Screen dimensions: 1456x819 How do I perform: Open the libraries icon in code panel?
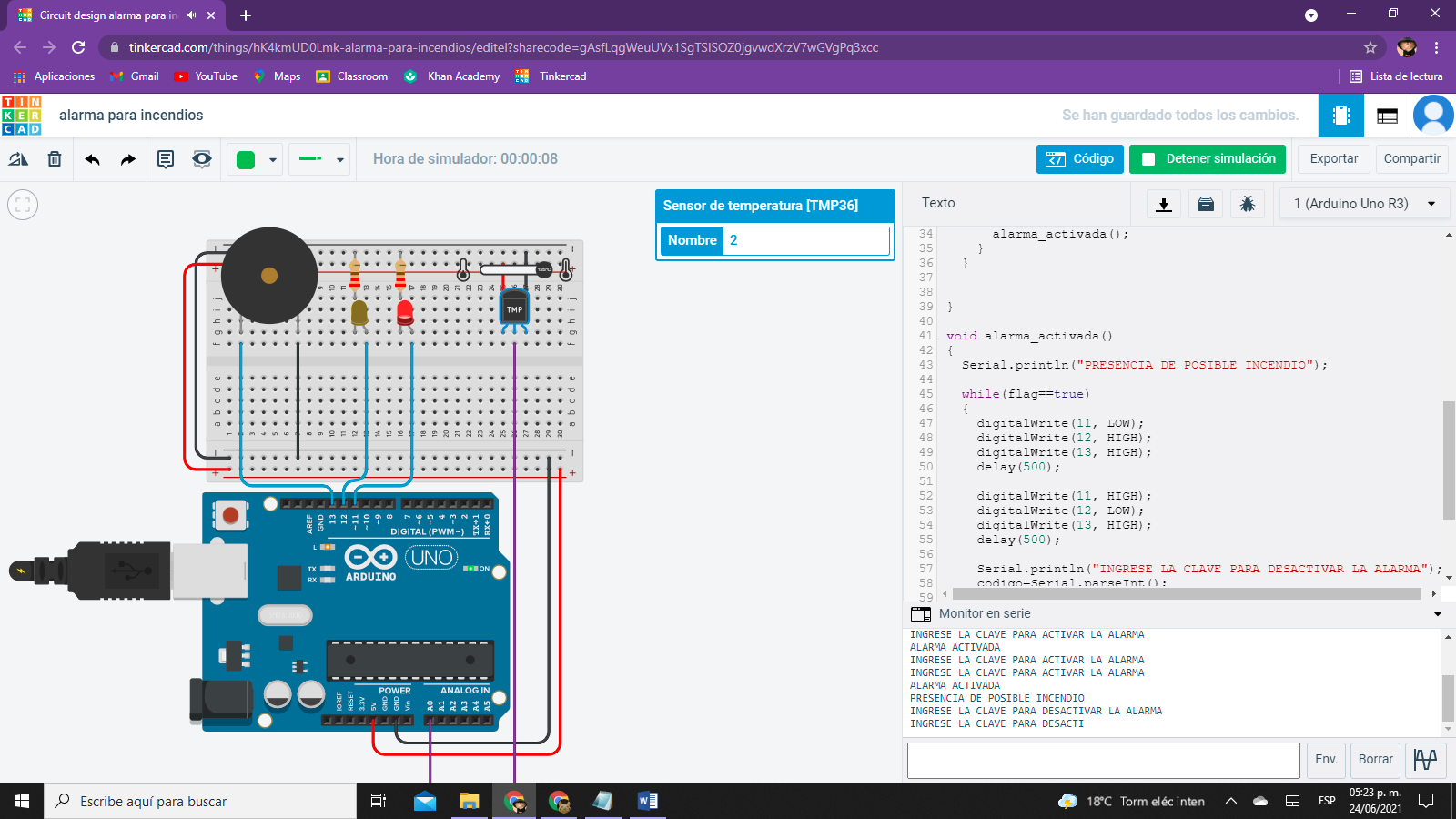(1205, 204)
